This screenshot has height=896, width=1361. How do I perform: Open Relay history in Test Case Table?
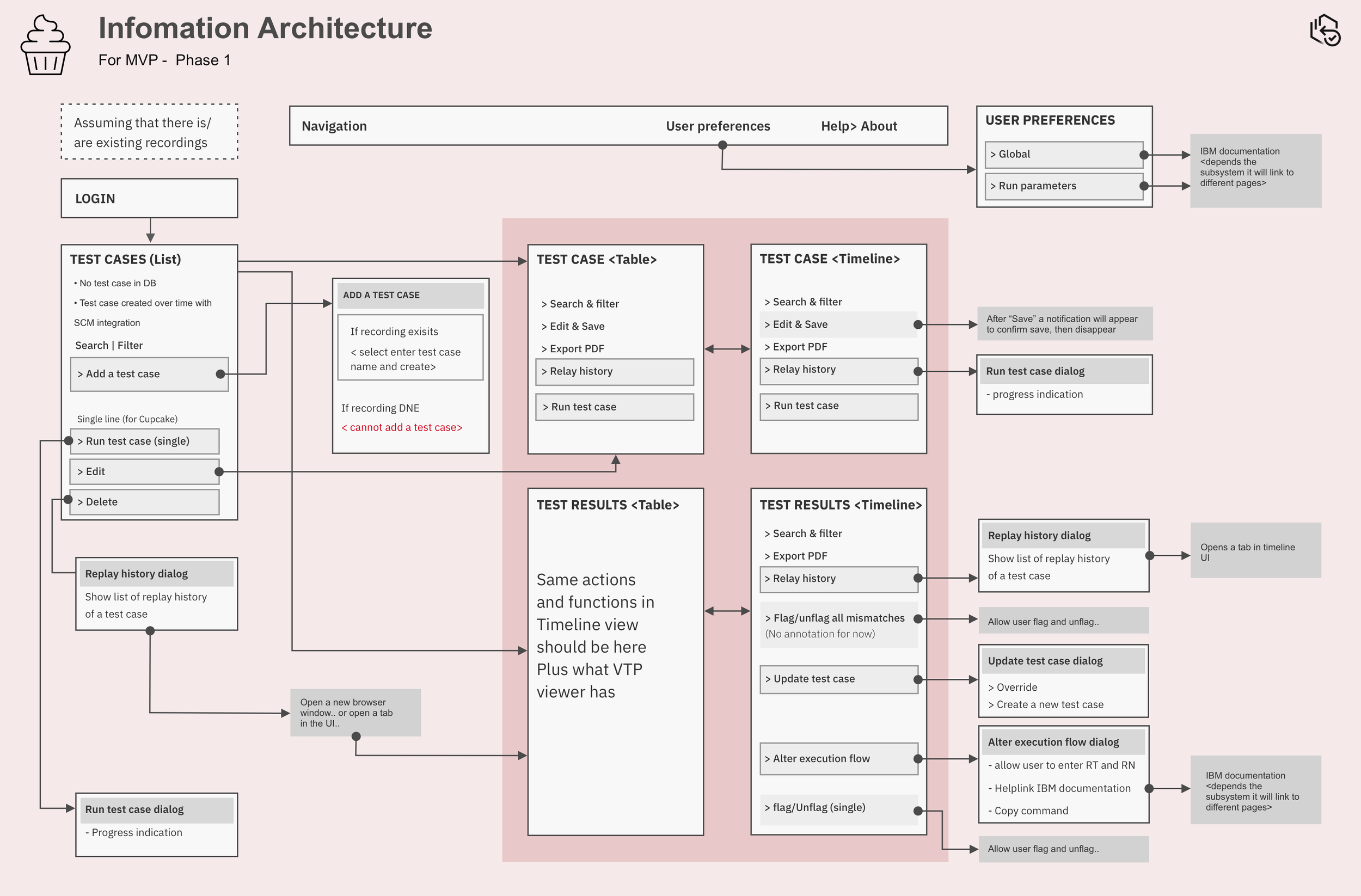pyautogui.click(x=614, y=372)
